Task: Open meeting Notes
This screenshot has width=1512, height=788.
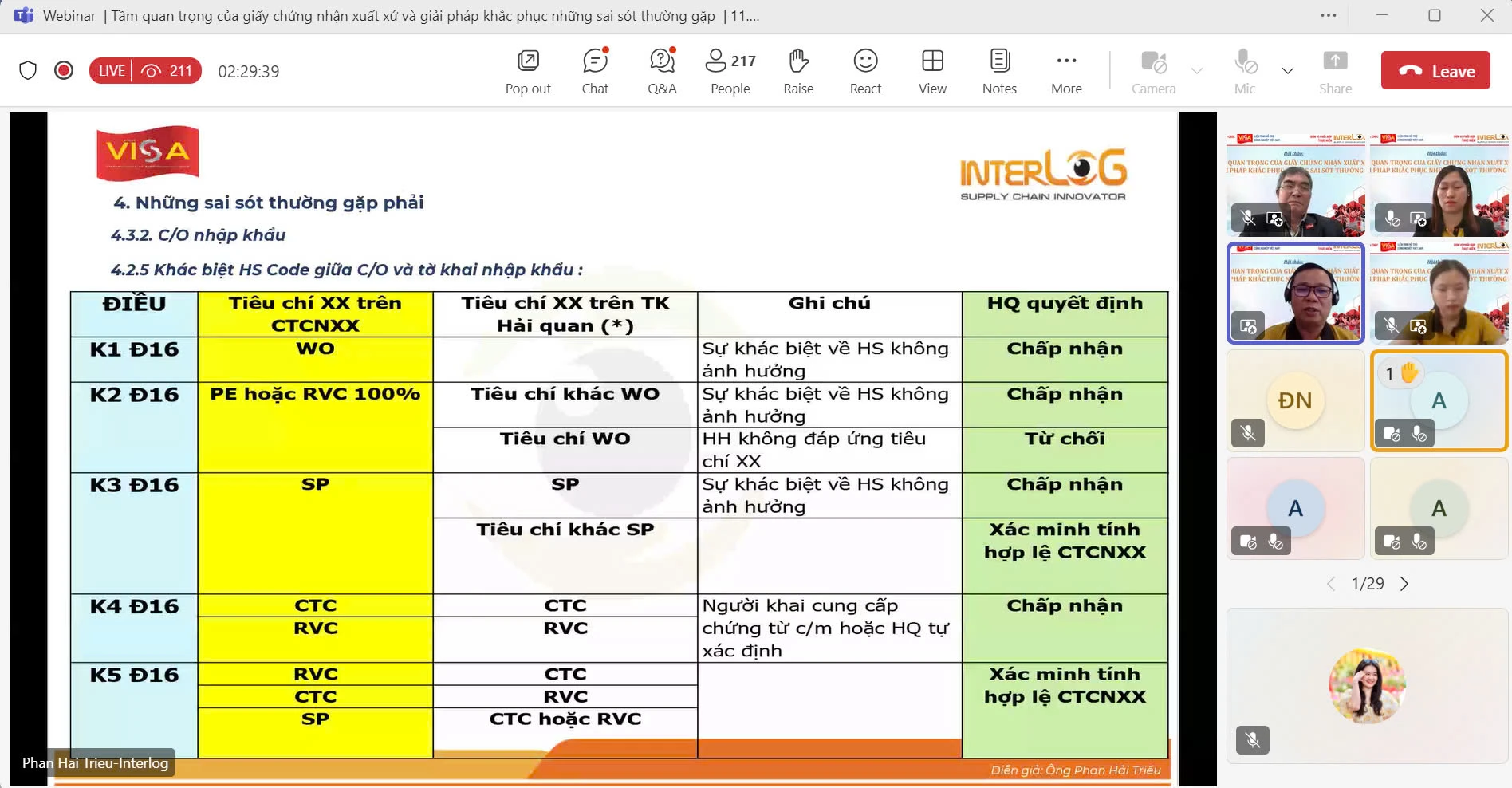Action: click(x=999, y=71)
